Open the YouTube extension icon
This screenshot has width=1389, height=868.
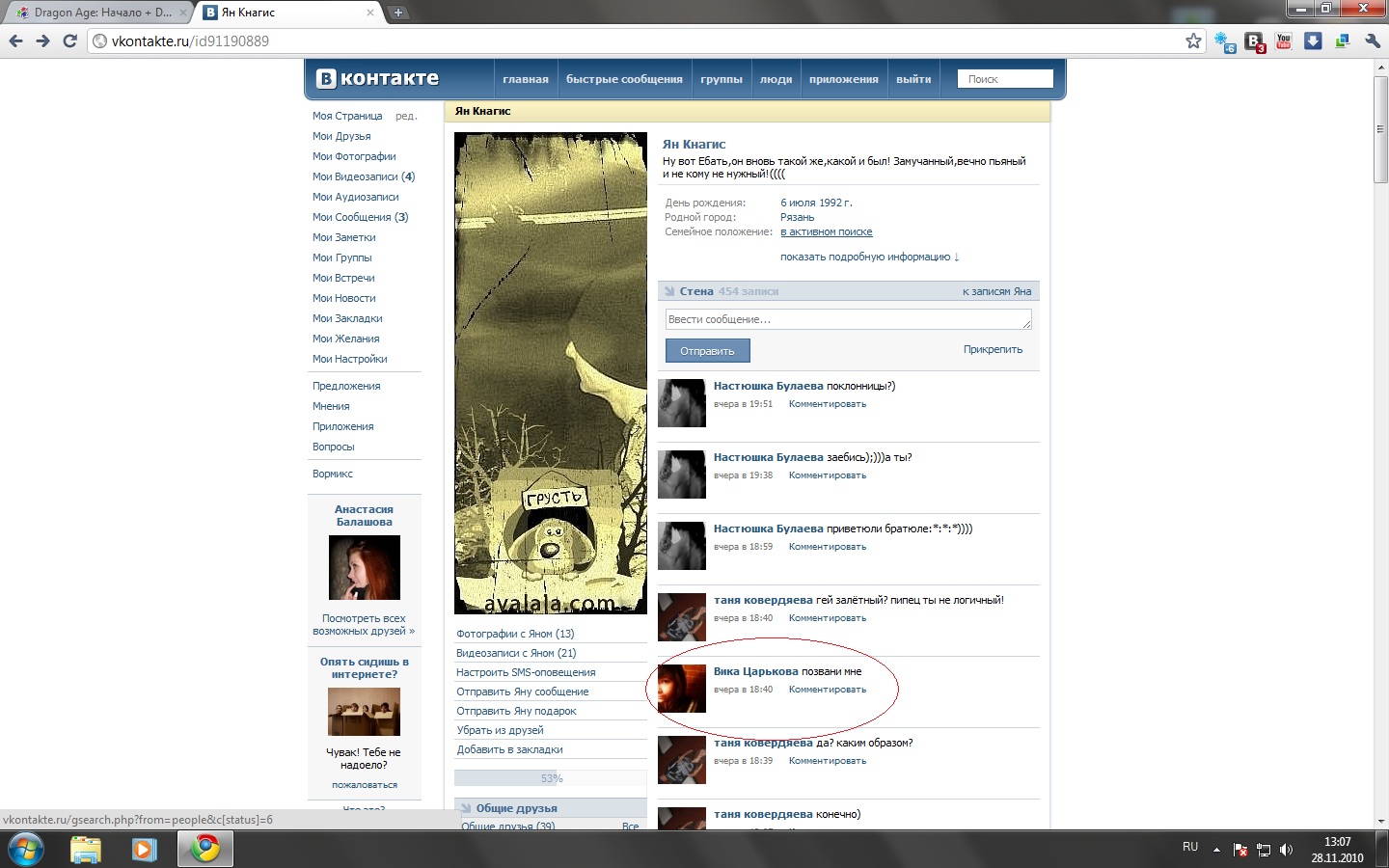coord(1284,41)
